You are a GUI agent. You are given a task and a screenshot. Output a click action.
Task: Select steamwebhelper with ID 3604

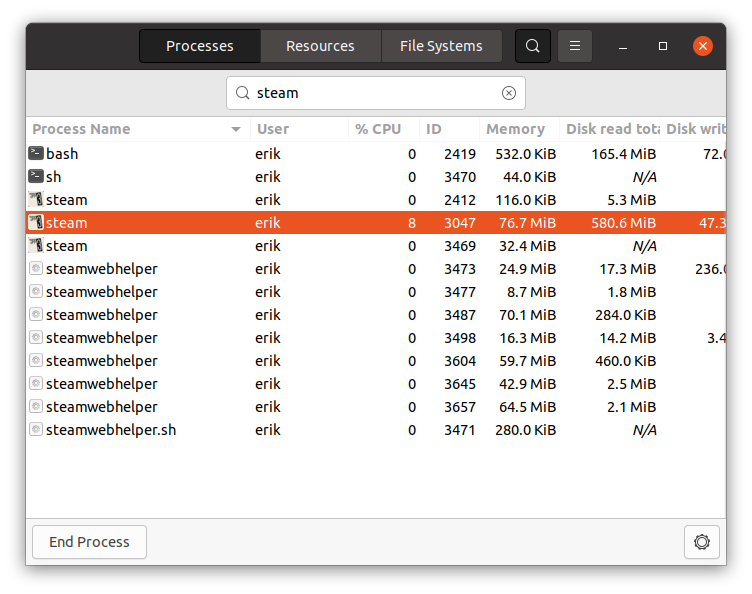[x=102, y=361]
